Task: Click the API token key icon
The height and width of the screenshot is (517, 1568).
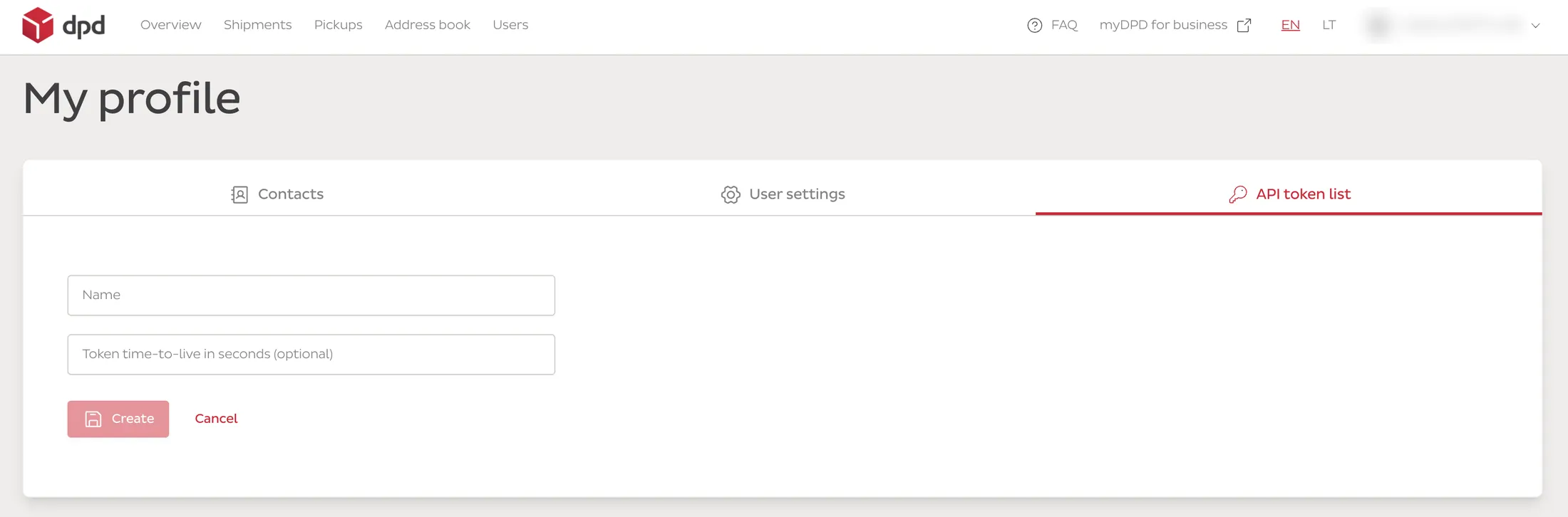Action: pos(1238,194)
